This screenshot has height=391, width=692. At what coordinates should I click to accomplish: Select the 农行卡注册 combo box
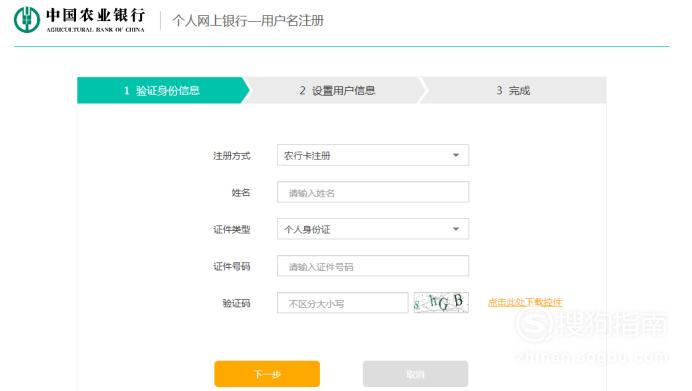[373, 155]
